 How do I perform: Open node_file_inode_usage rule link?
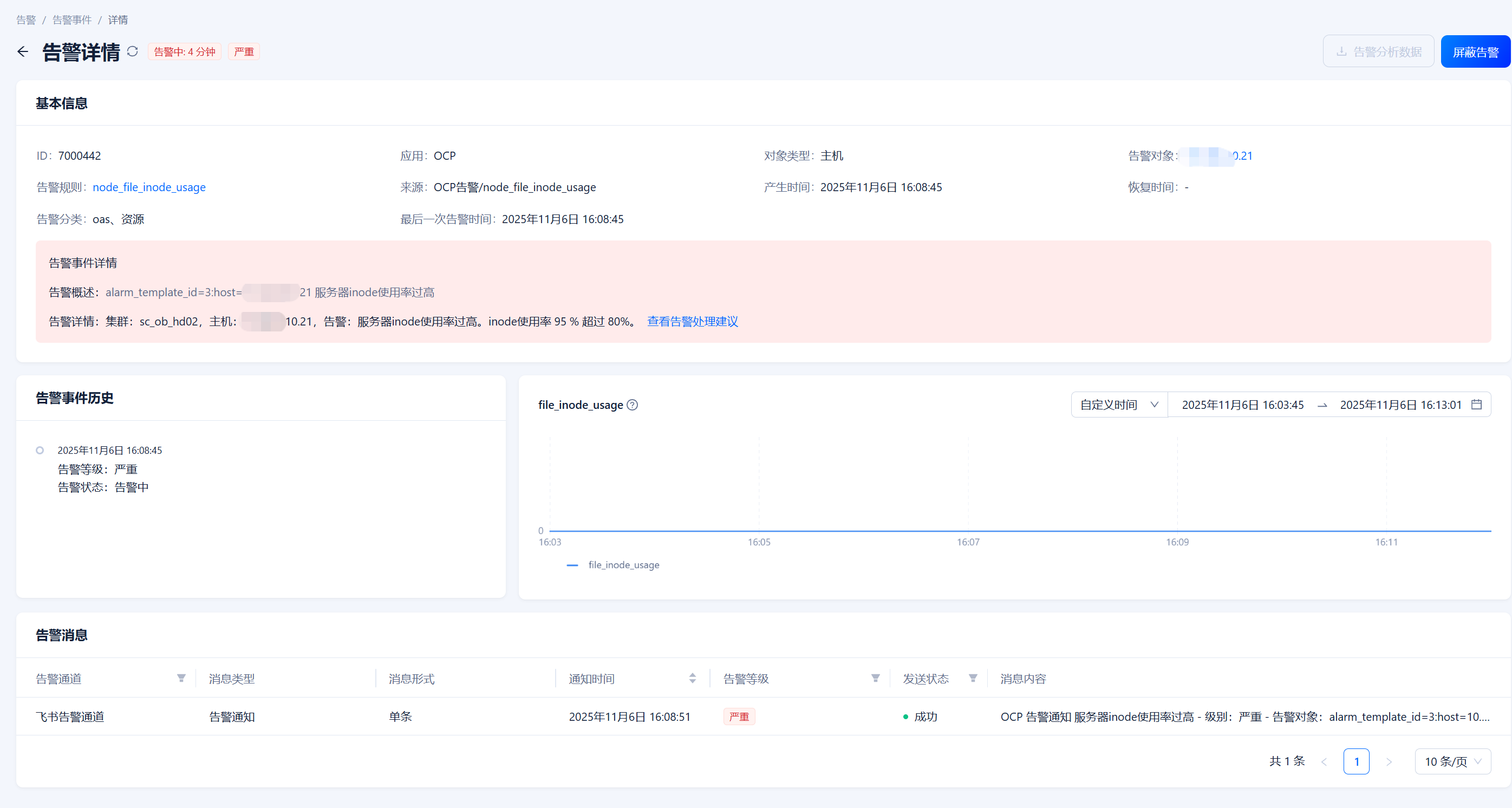149,187
